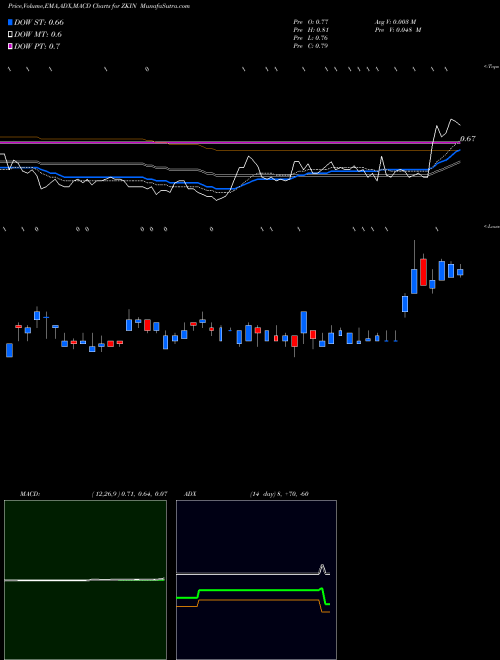Click the blue DOW ST legend swatch
The width and height of the screenshot is (500, 660).
point(11,22)
